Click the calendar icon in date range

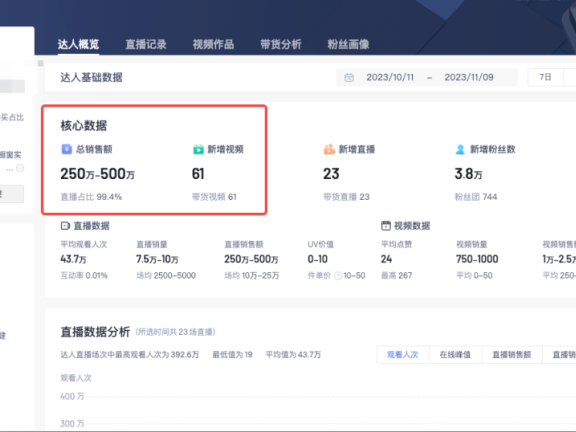click(x=349, y=78)
